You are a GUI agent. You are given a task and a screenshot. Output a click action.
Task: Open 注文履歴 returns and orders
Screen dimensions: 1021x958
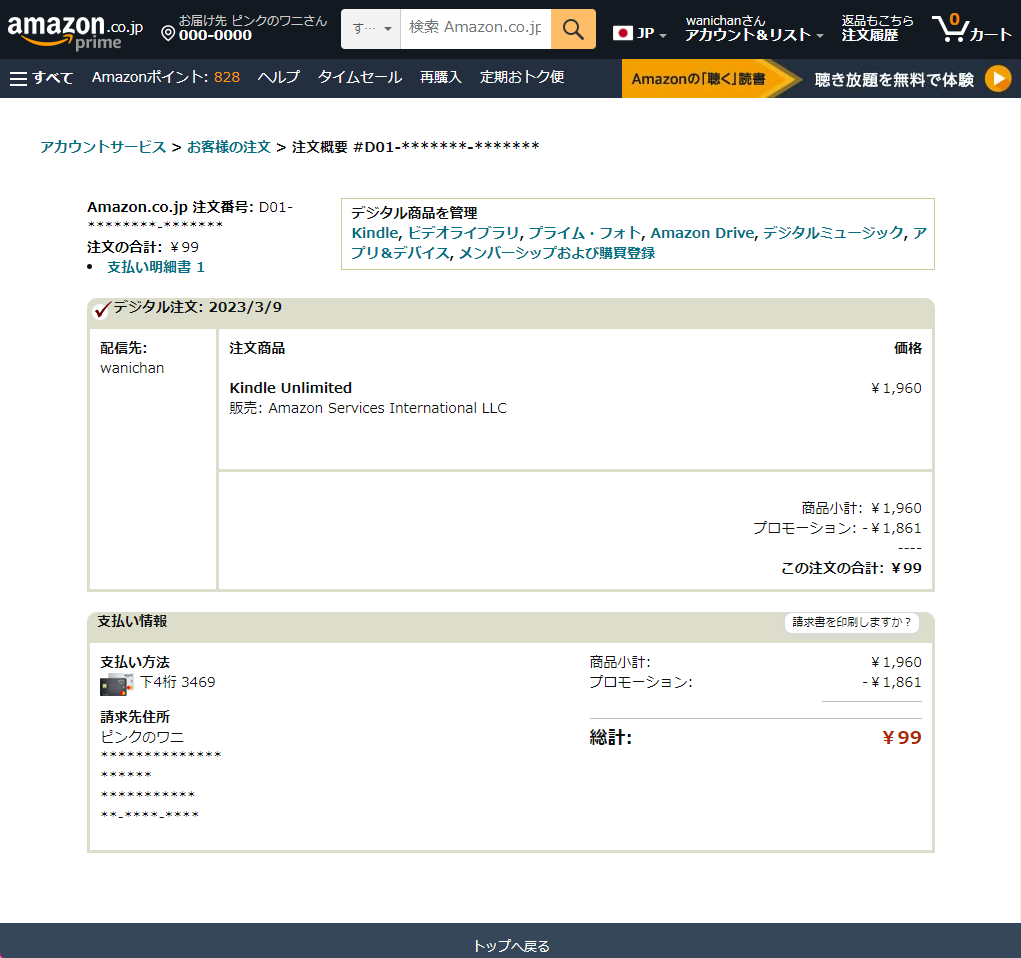[x=877, y=29]
